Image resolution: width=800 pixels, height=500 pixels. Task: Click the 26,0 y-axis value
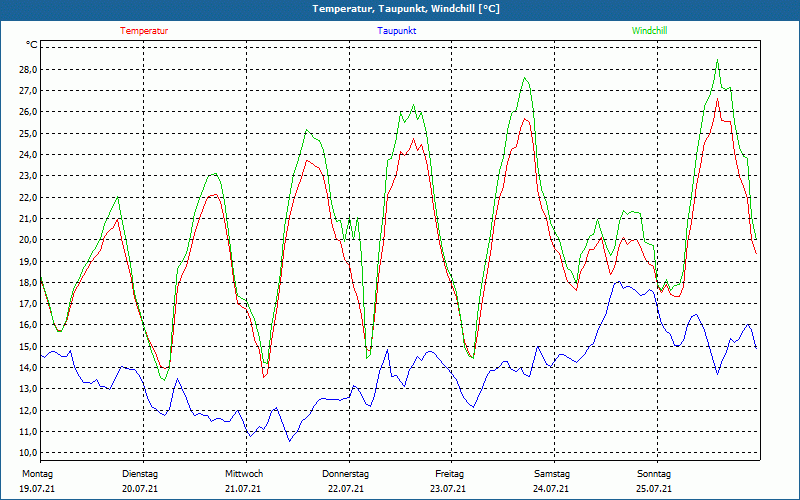click(x=28, y=112)
